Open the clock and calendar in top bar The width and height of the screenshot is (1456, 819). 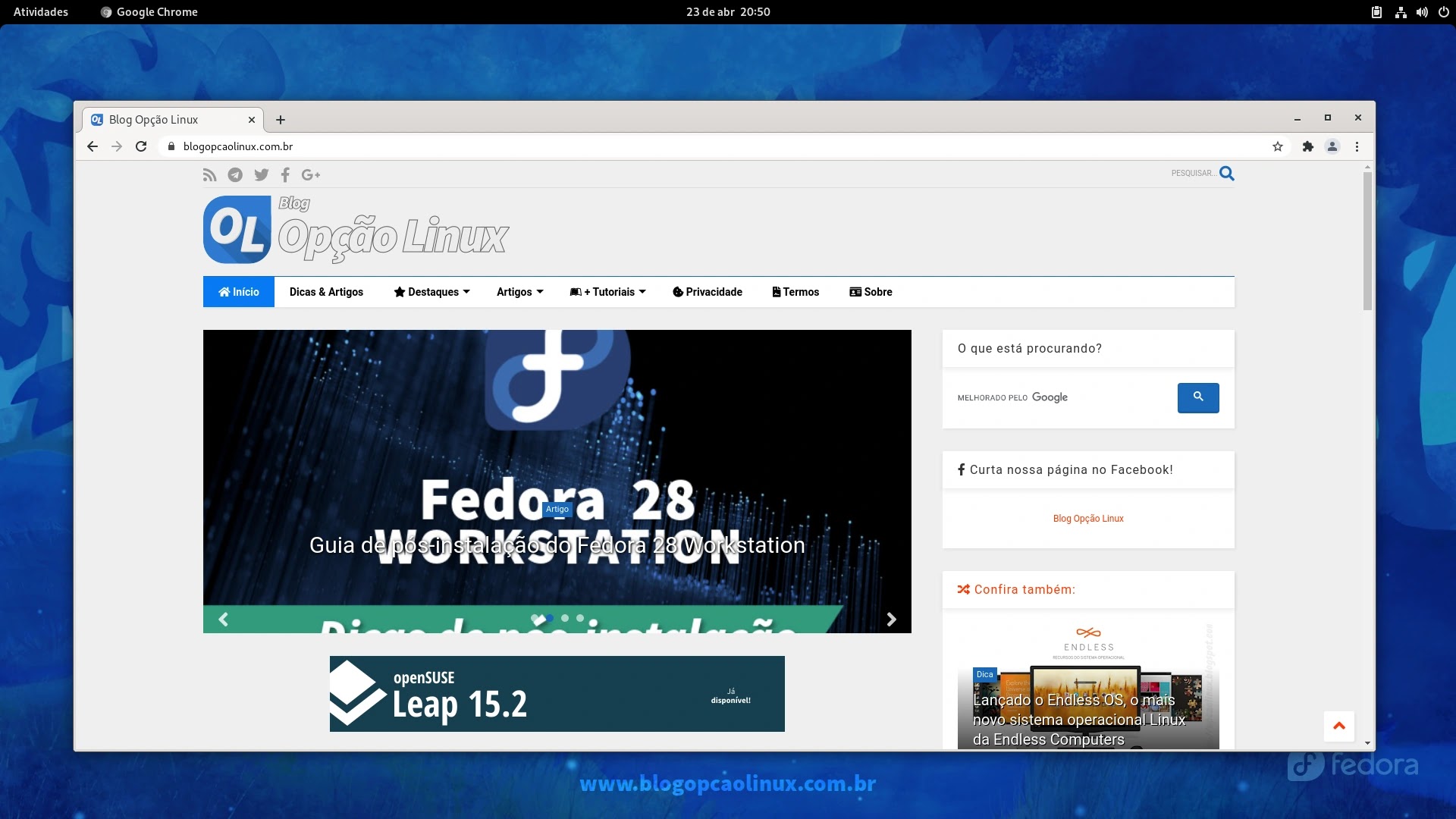tap(728, 12)
